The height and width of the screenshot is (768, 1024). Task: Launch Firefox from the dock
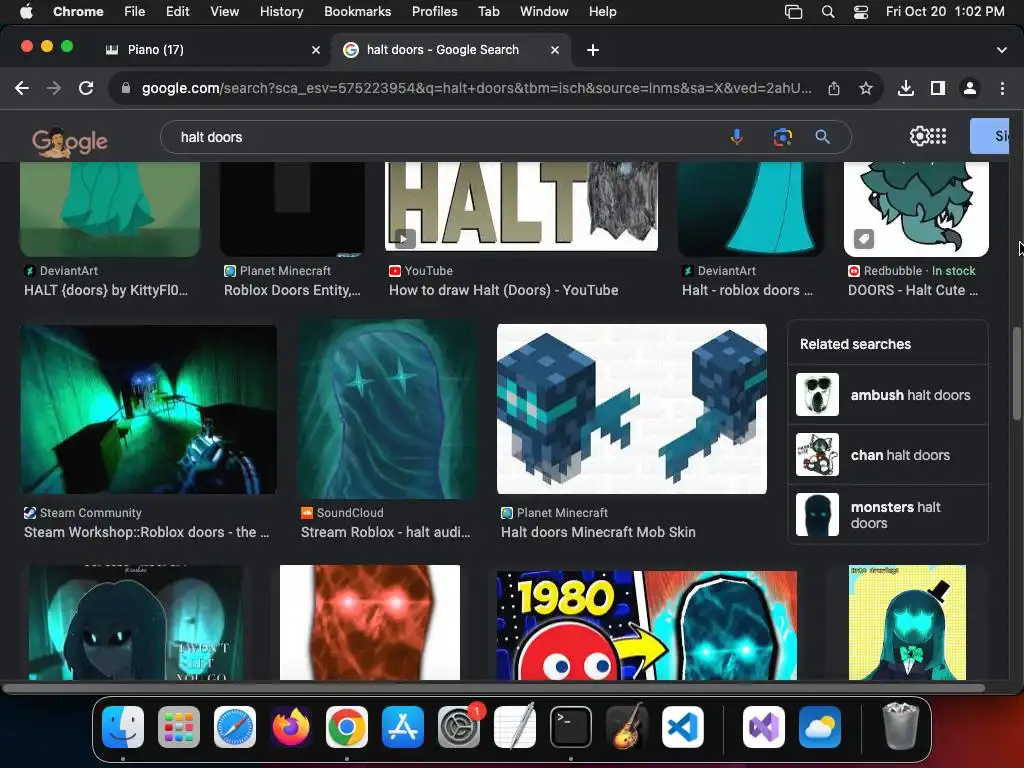291,727
